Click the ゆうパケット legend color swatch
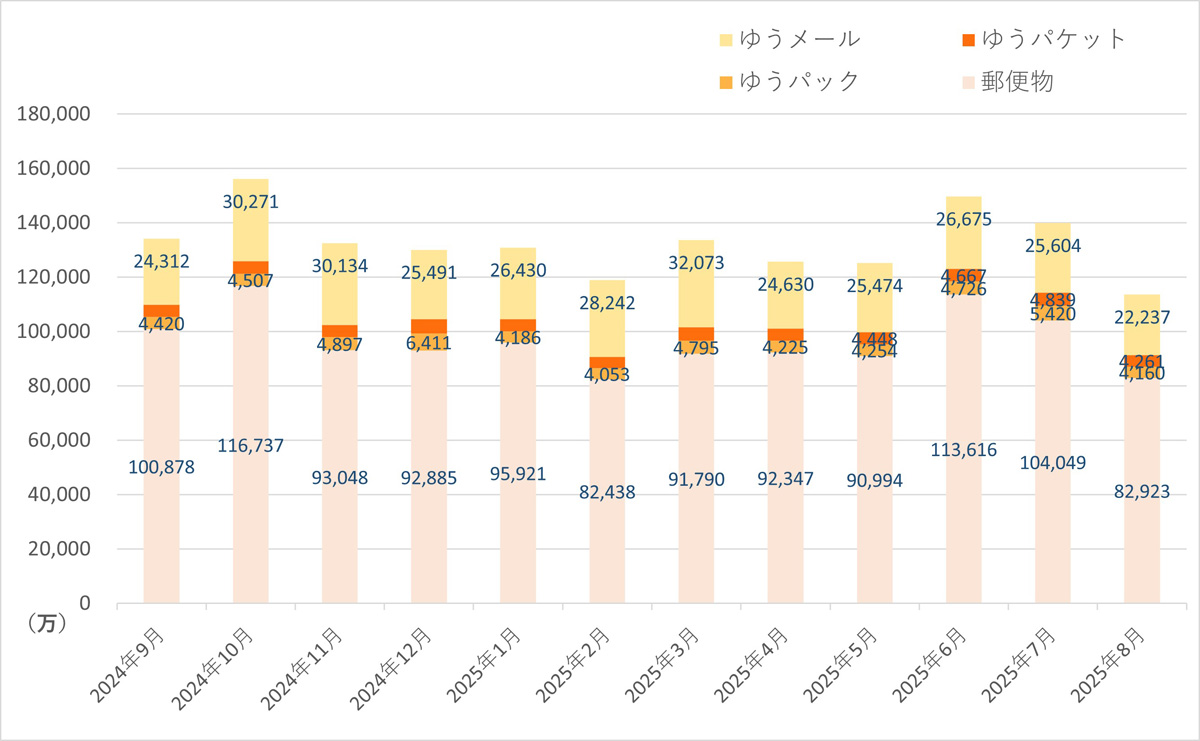 tap(966, 40)
